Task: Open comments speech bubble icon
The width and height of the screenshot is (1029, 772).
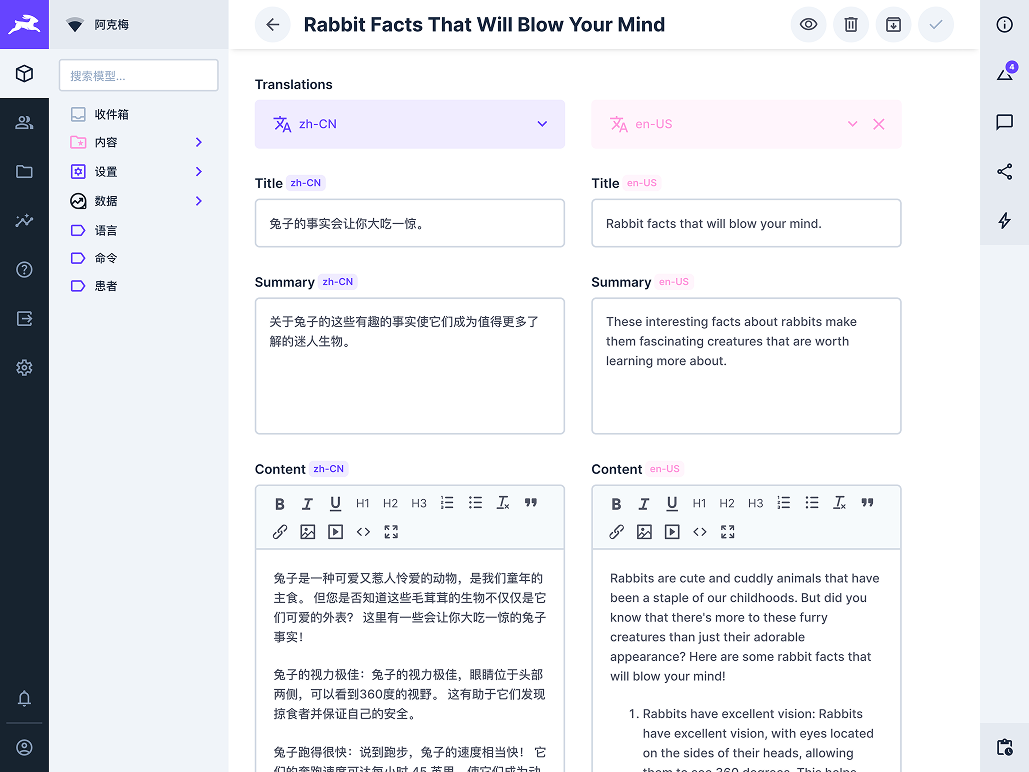Action: click(1005, 122)
